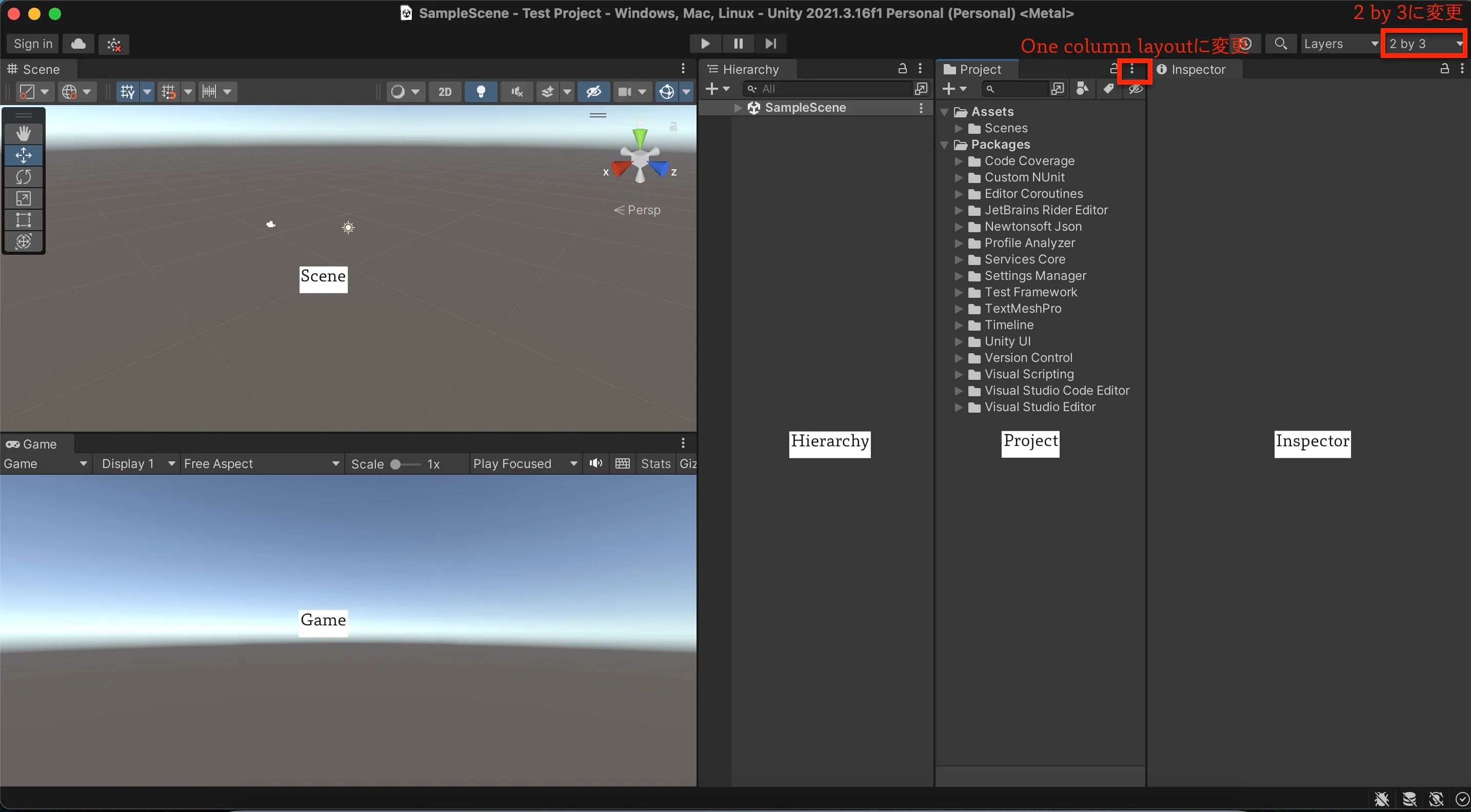This screenshot has height=812, width=1471.
Task: Select the Rect transform tool
Action: pyautogui.click(x=24, y=220)
